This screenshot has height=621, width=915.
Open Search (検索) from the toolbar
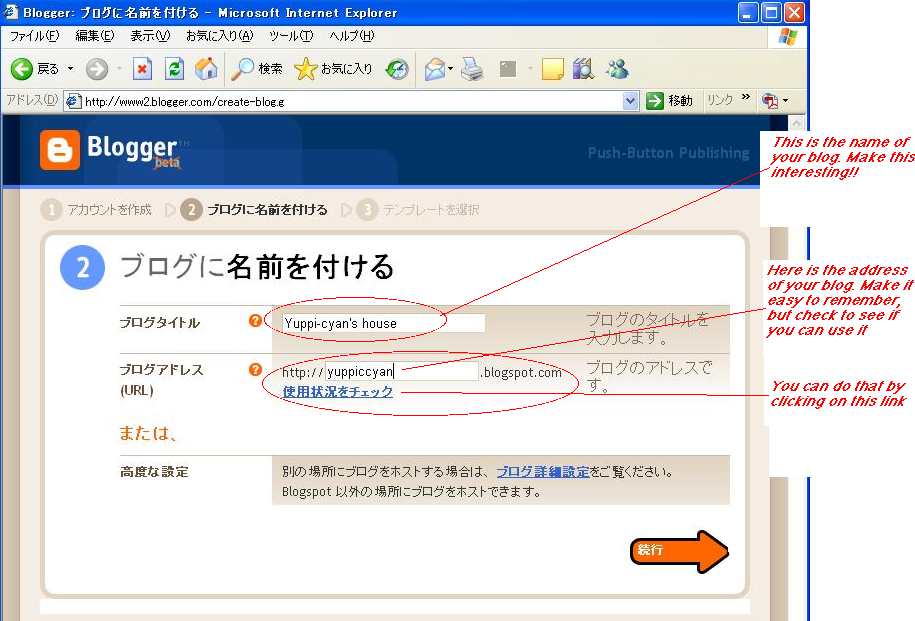tap(257, 69)
